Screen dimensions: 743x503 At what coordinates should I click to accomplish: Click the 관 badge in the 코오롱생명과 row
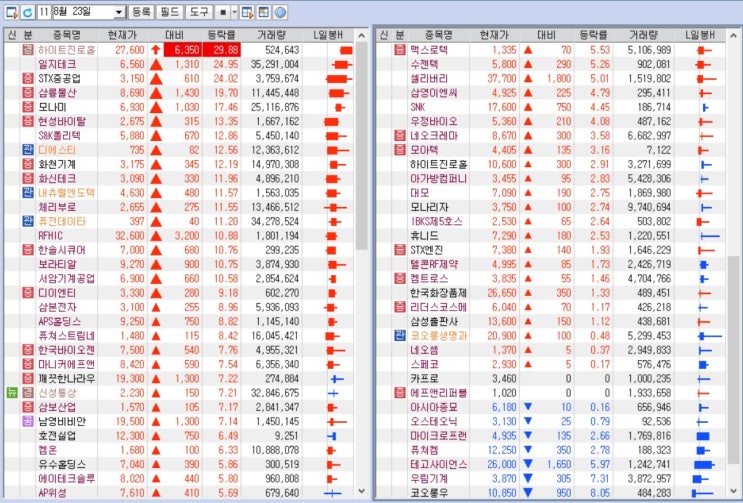400,336
